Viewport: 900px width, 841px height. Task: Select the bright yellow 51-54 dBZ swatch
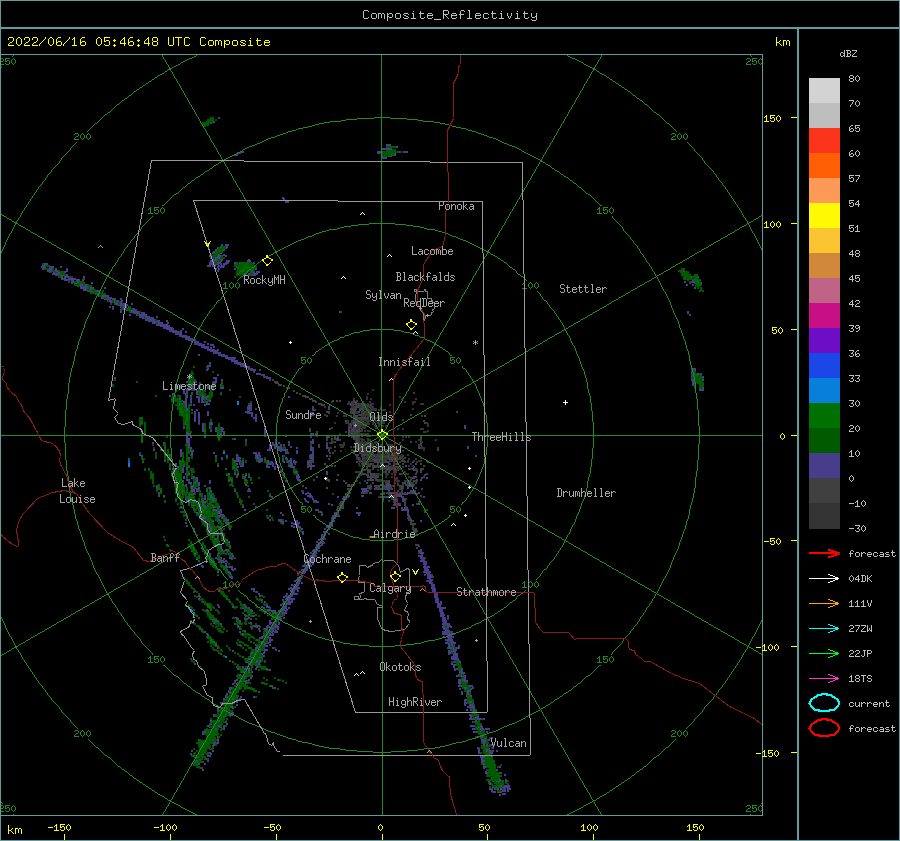click(824, 216)
